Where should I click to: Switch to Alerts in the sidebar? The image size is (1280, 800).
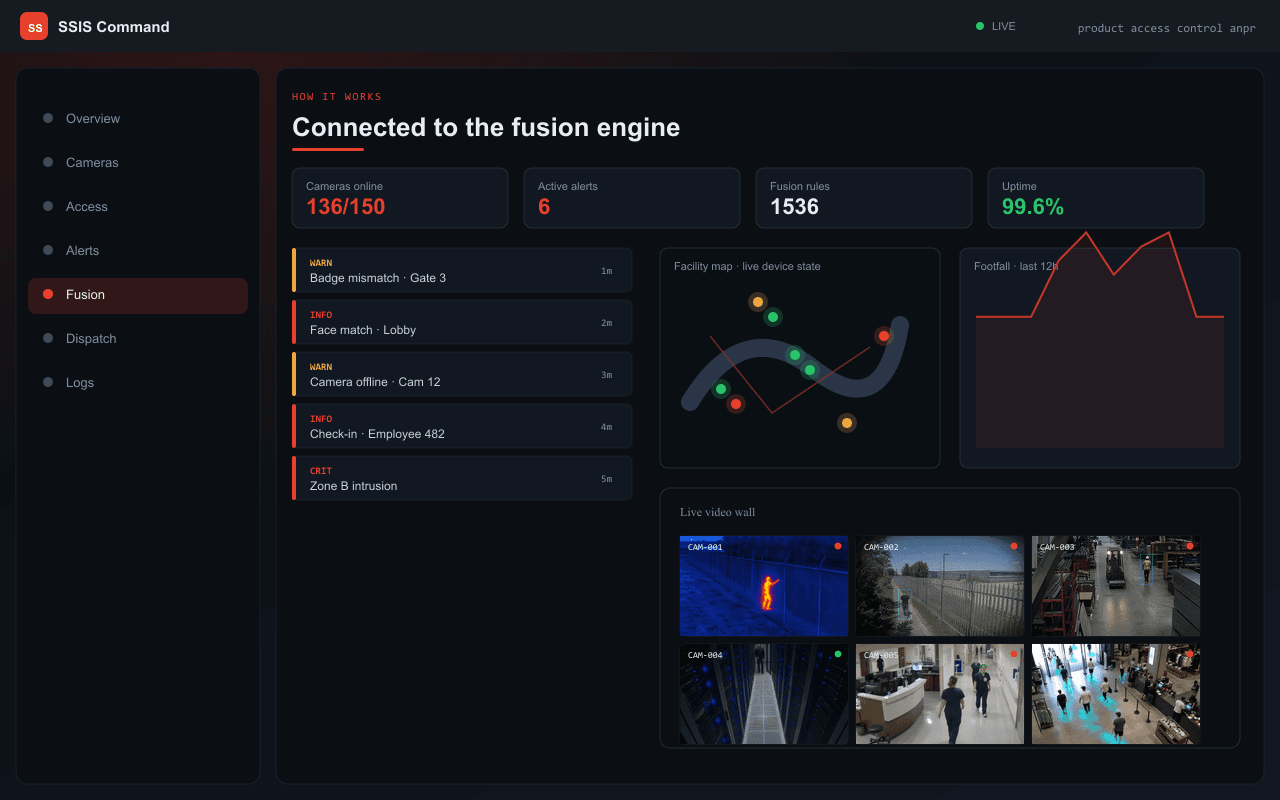pyautogui.click(x=138, y=250)
